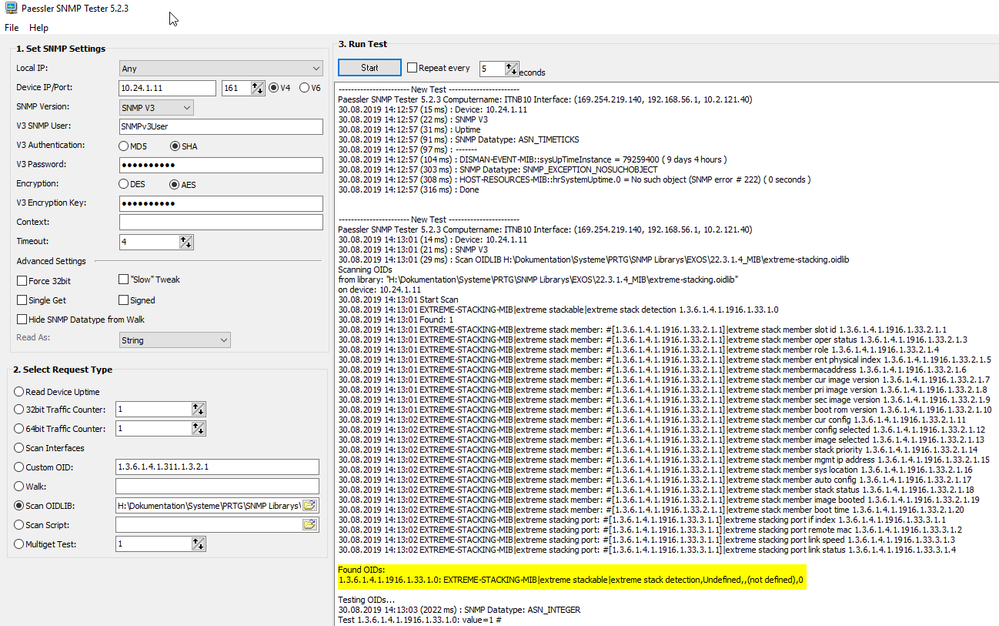This screenshot has height=626, width=999.
Task: Open the SNMP Version dropdown
Action: (x=156, y=108)
